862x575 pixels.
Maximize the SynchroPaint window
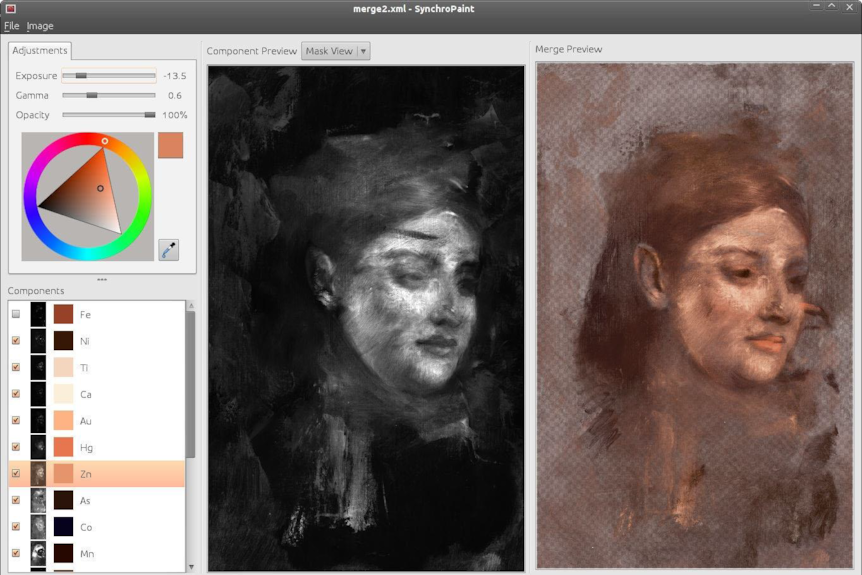pyautogui.click(x=832, y=6)
